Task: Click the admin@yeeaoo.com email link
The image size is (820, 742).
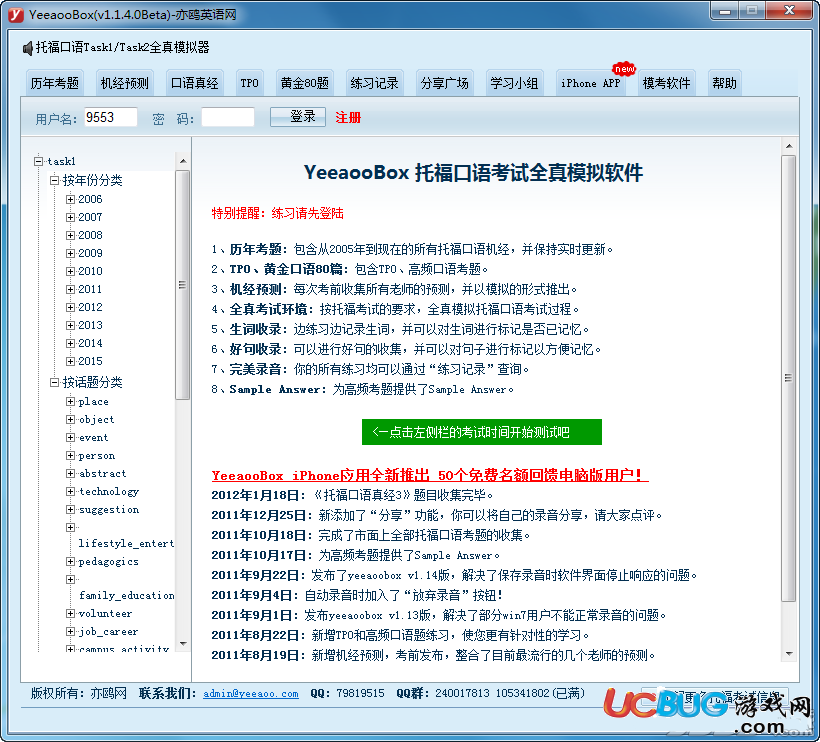Action: [251, 693]
